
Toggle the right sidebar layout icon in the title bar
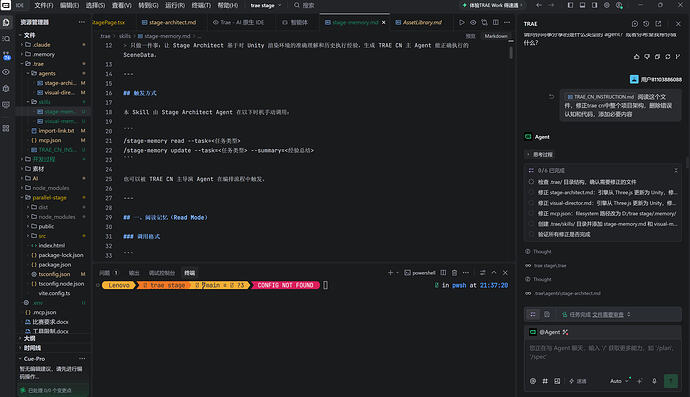tap(595, 5)
